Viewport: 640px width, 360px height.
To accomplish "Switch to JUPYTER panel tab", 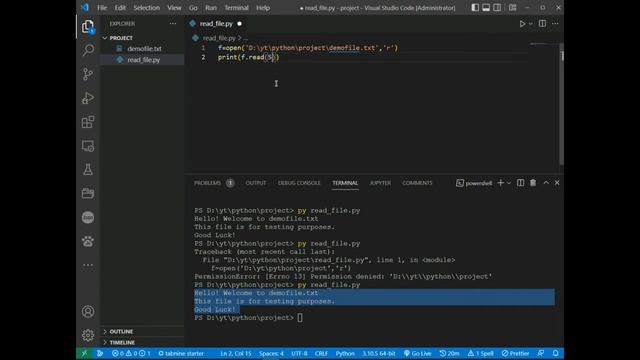I will (x=380, y=183).
